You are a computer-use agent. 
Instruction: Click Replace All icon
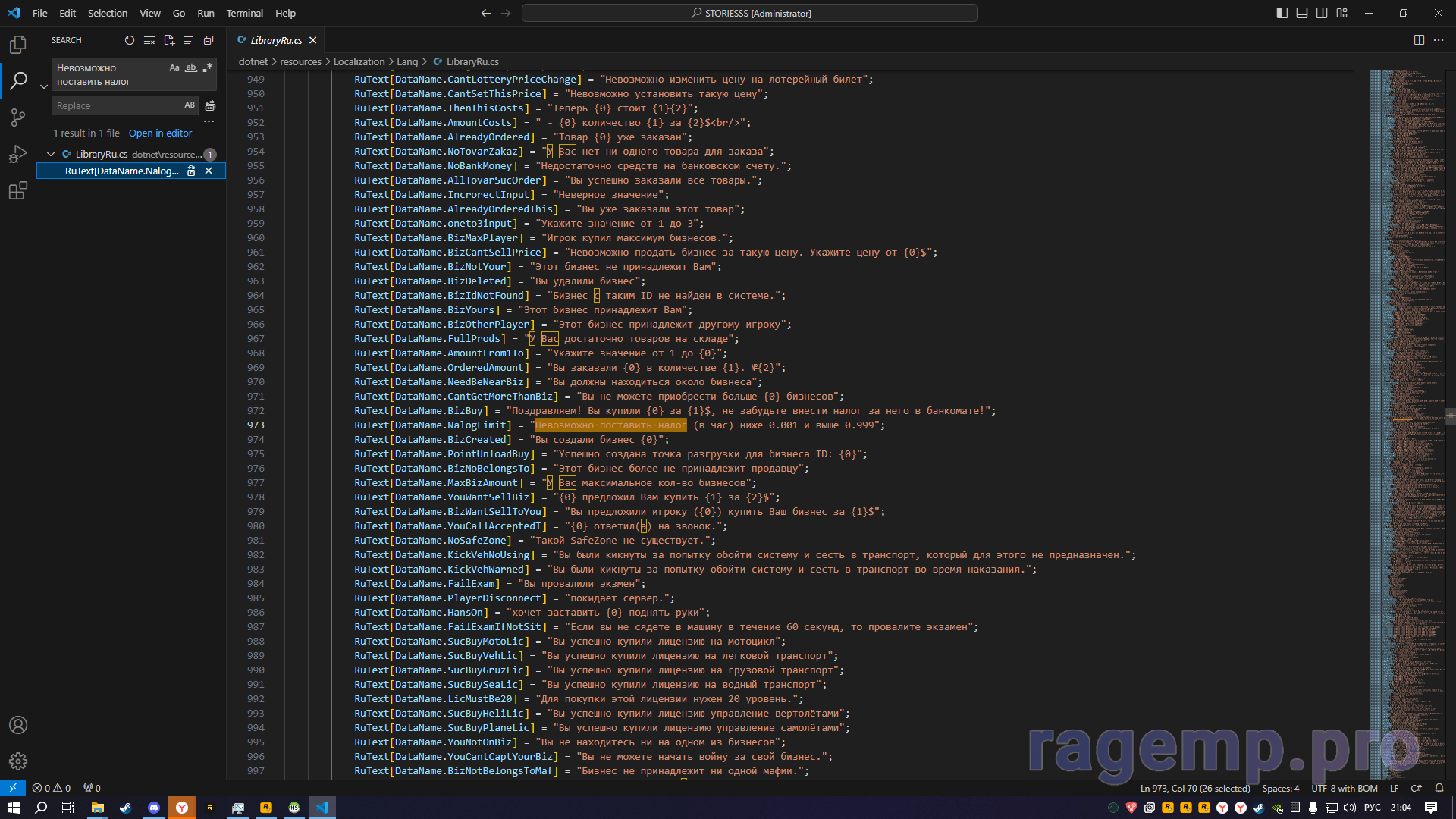pyautogui.click(x=210, y=105)
